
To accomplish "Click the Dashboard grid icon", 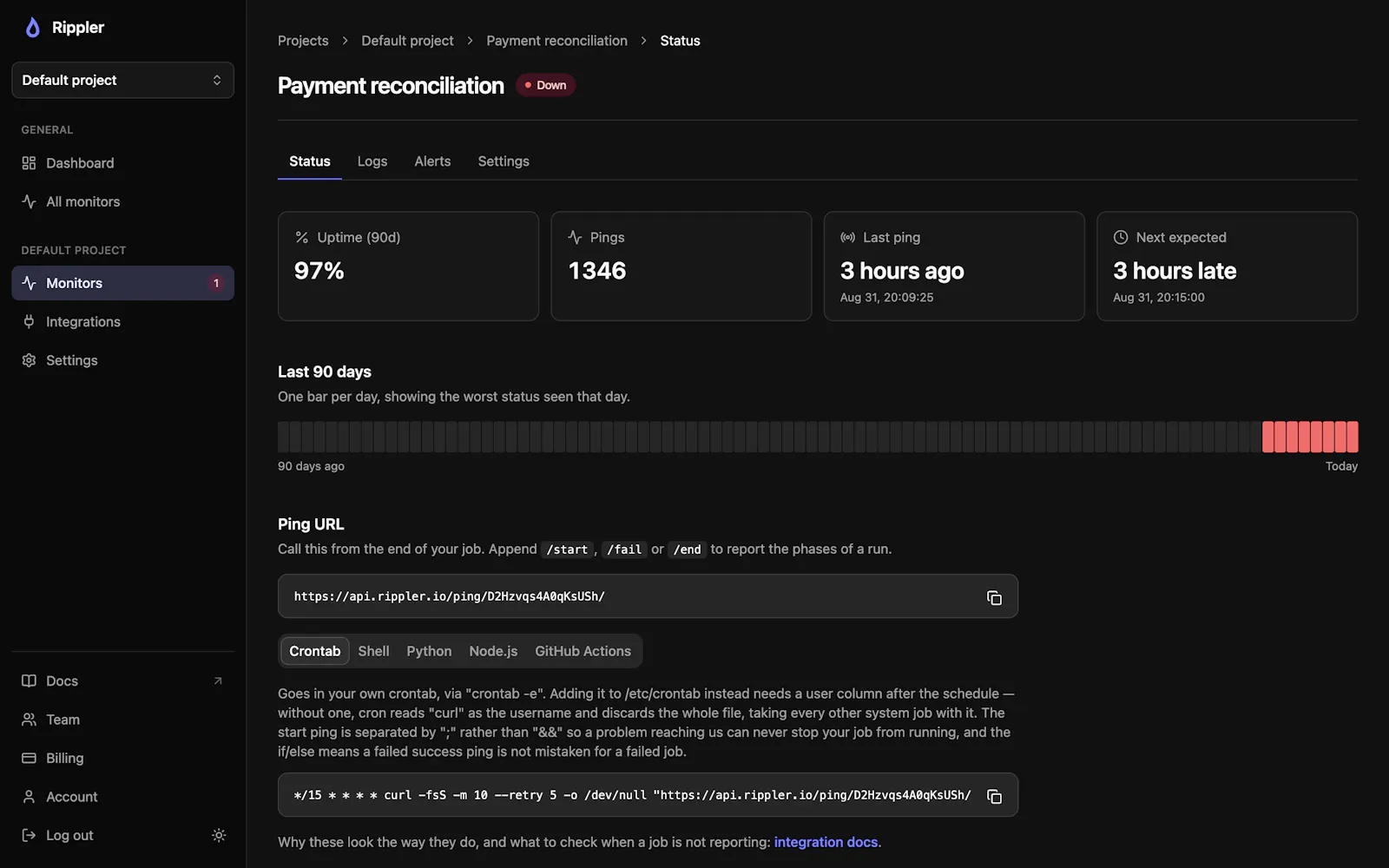I will click(x=29, y=163).
